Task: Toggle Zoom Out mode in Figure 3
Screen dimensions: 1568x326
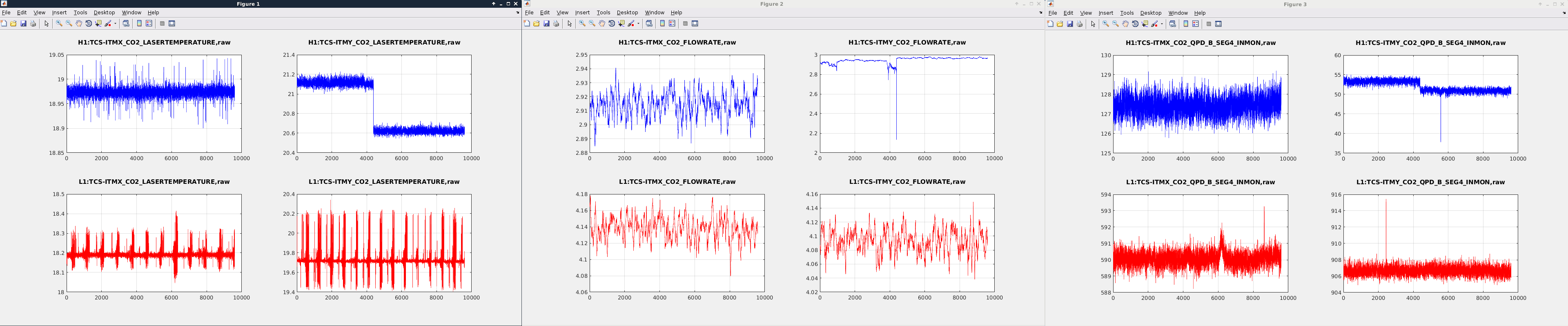Action: (x=1116, y=25)
